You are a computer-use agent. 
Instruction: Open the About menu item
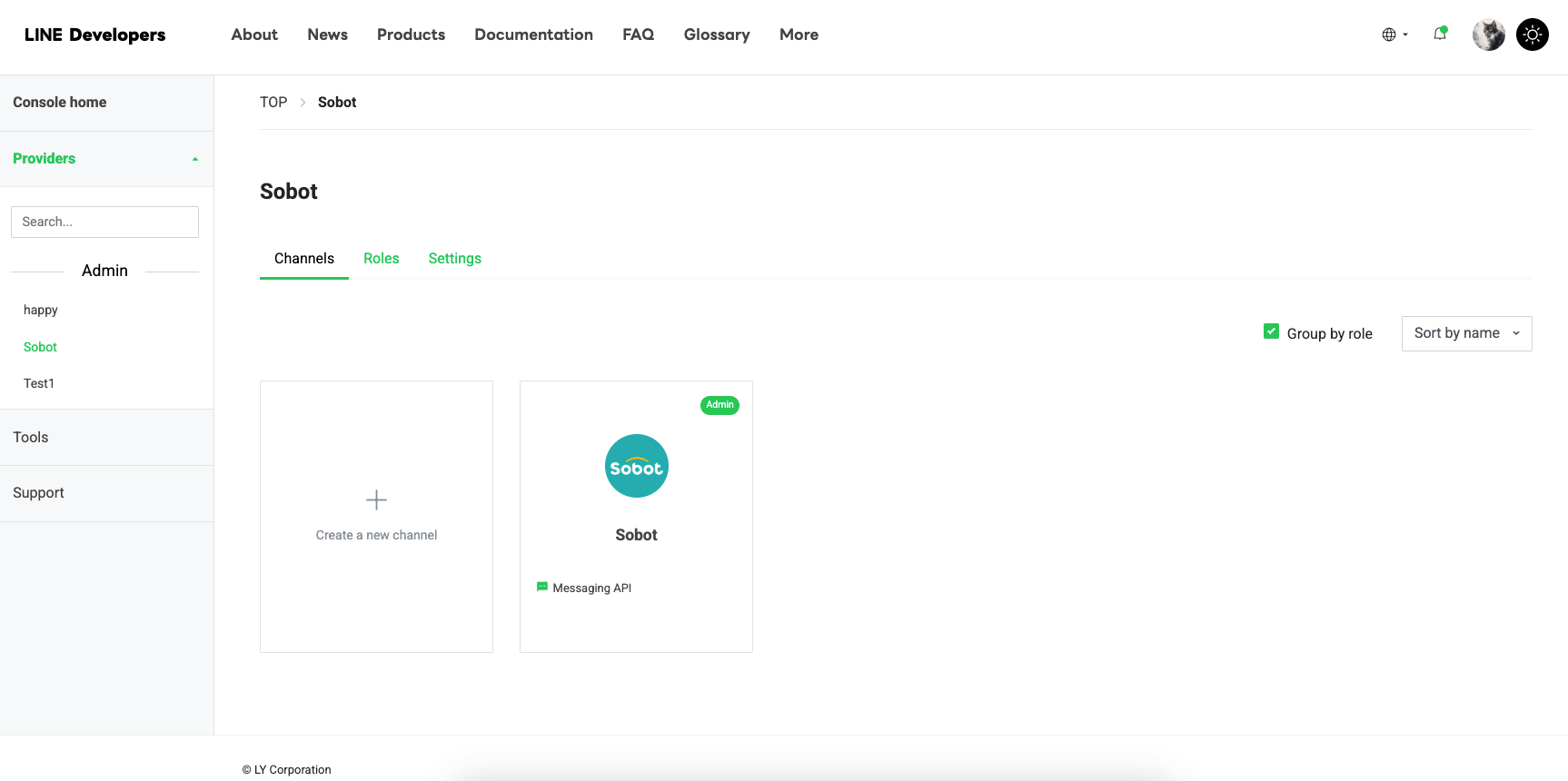click(x=254, y=35)
